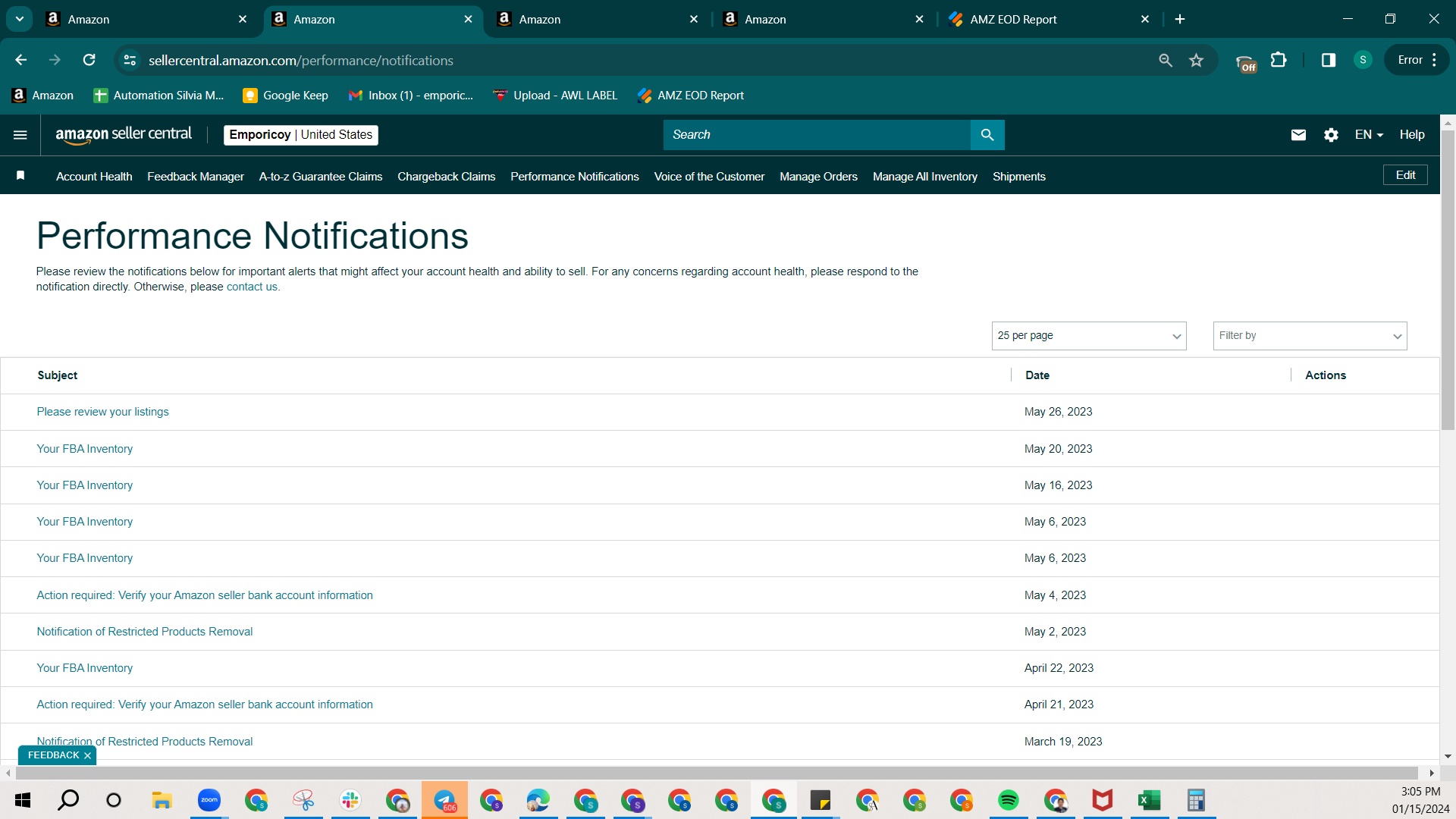Open the Filter by dropdown
The image size is (1456, 819).
pyautogui.click(x=1310, y=336)
